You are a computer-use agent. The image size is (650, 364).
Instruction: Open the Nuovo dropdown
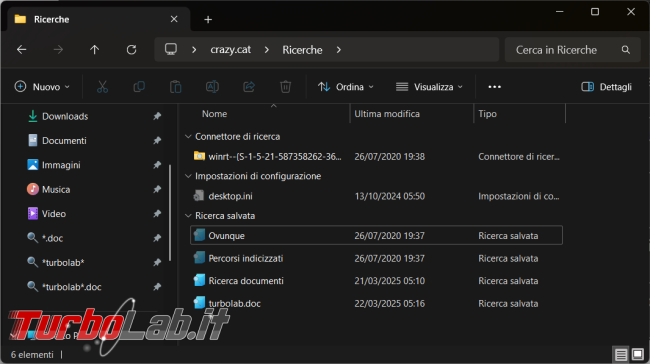tap(42, 87)
